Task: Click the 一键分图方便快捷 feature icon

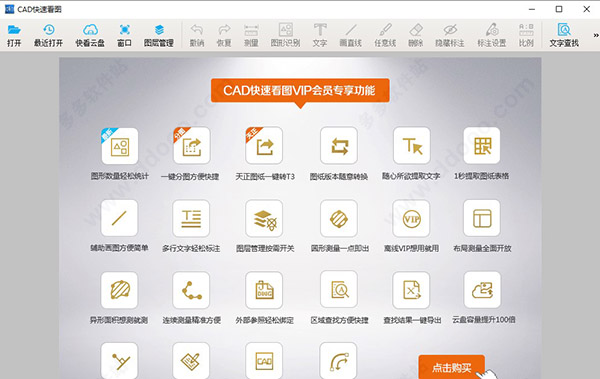Action: (191, 146)
